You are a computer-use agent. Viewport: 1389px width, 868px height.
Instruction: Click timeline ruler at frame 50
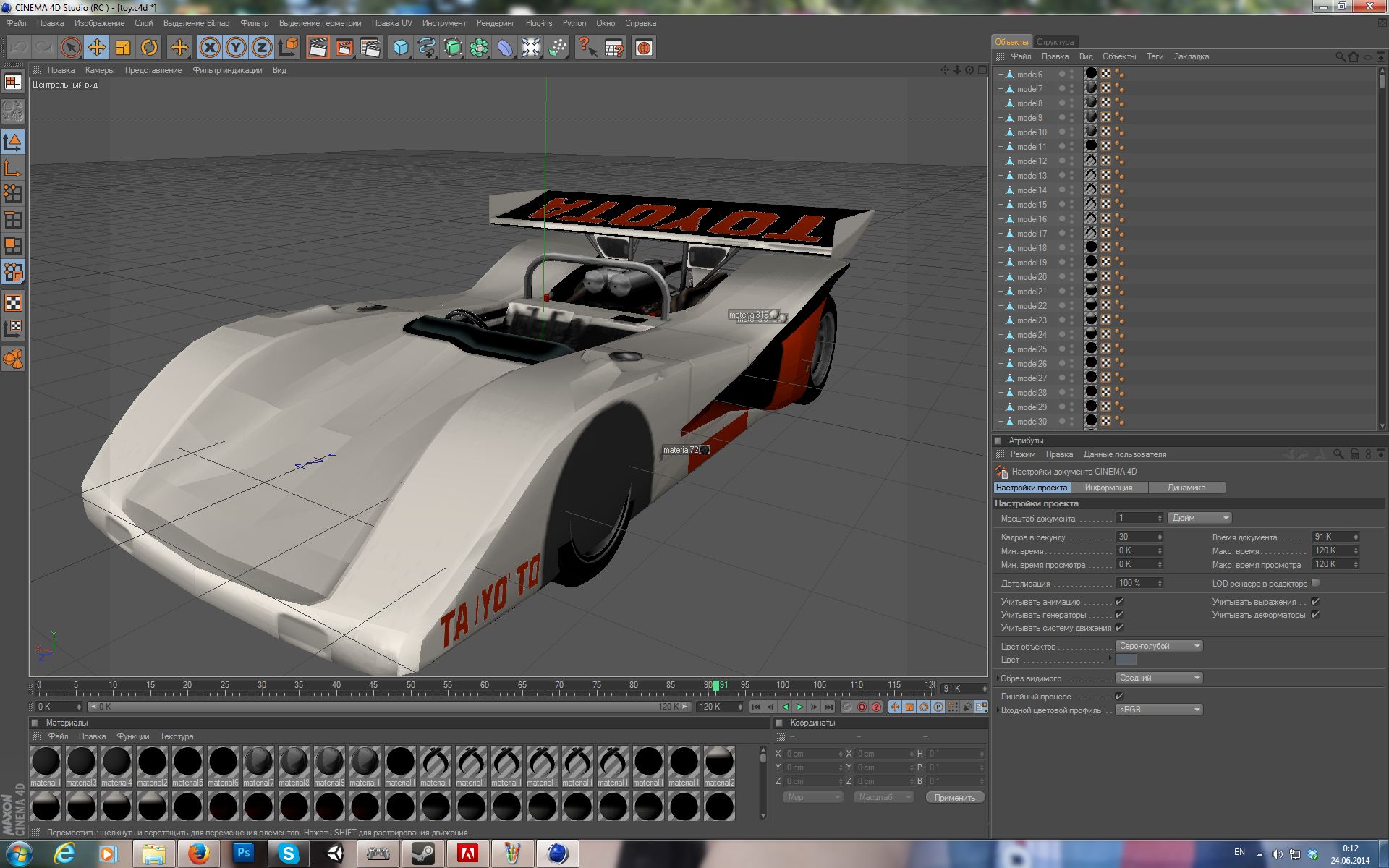click(410, 687)
